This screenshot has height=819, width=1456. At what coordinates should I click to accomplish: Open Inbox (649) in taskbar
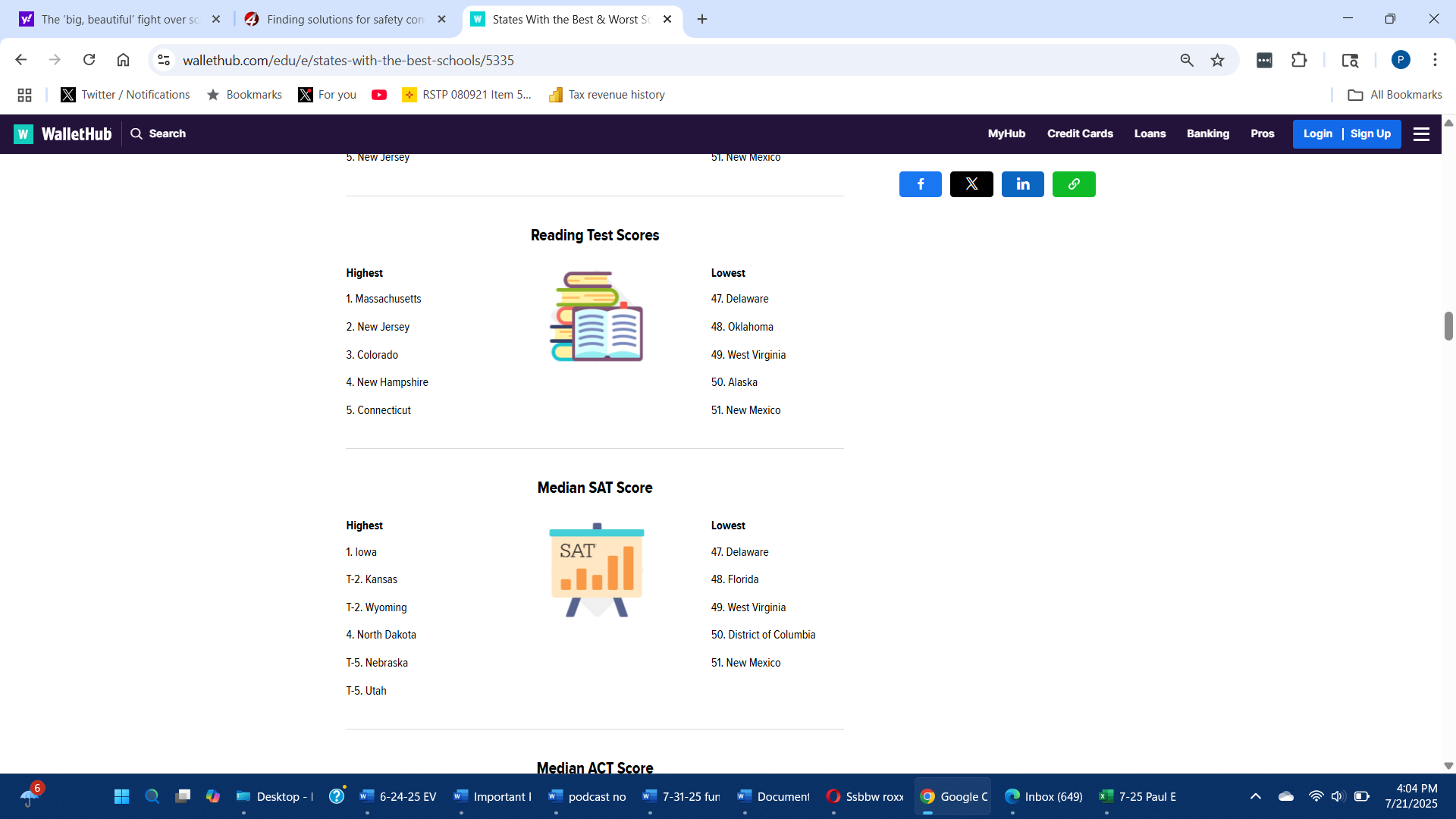[x=1043, y=796]
